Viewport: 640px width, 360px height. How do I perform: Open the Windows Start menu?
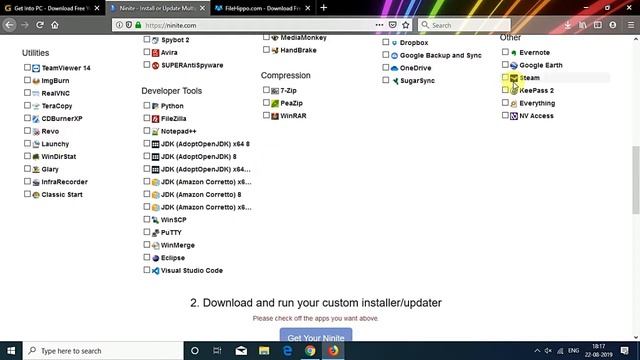coord(11,351)
